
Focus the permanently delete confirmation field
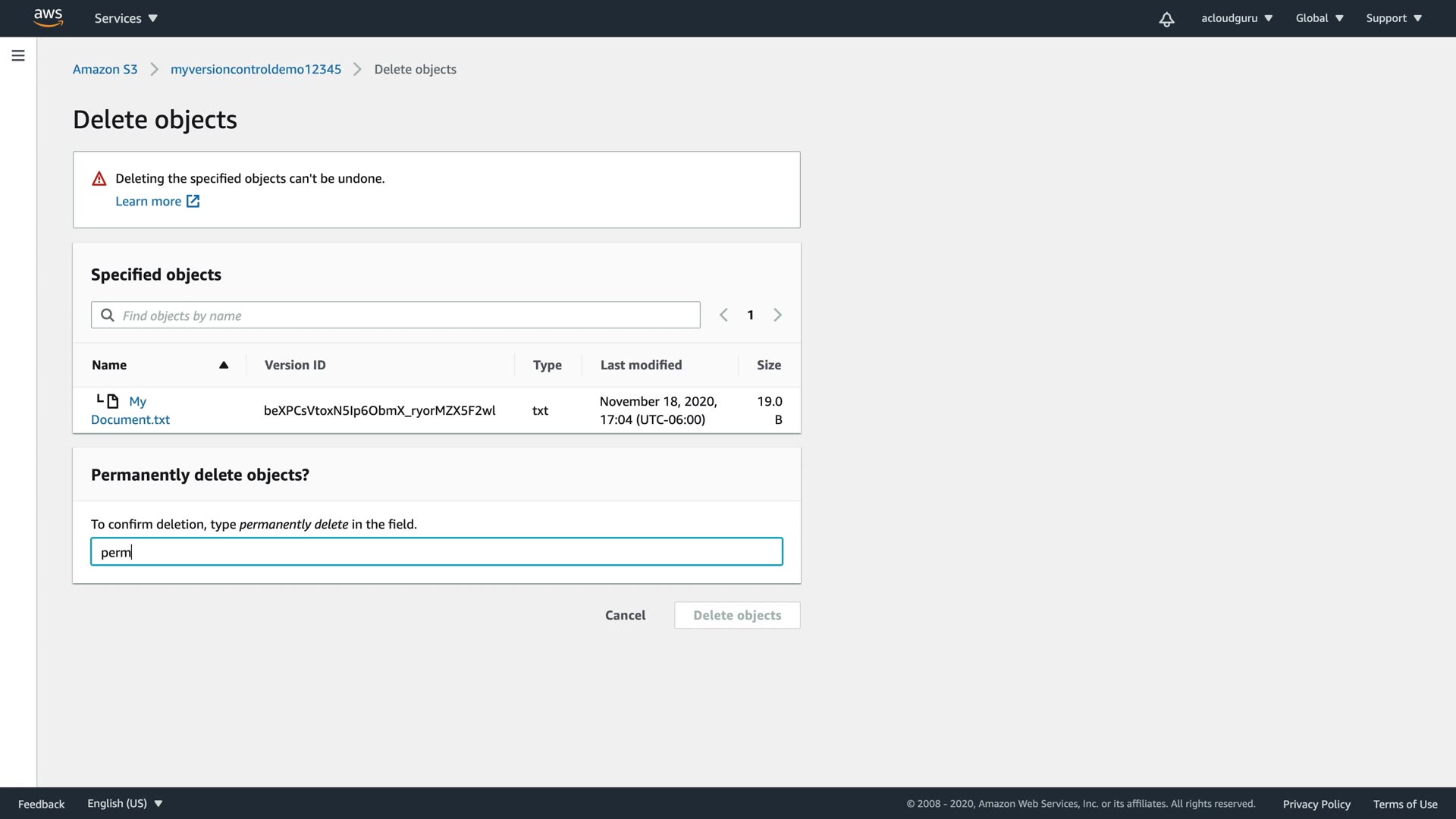click(436, 551)
